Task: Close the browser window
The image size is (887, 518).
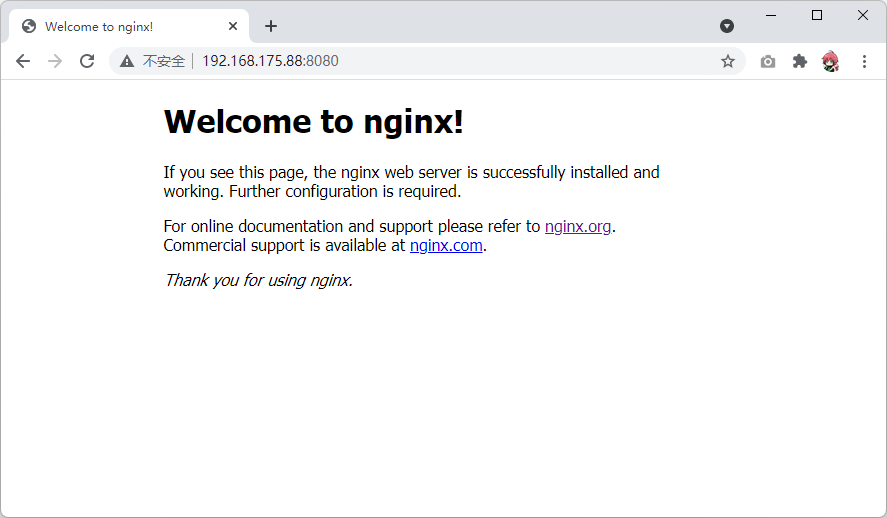Action: 863,15
